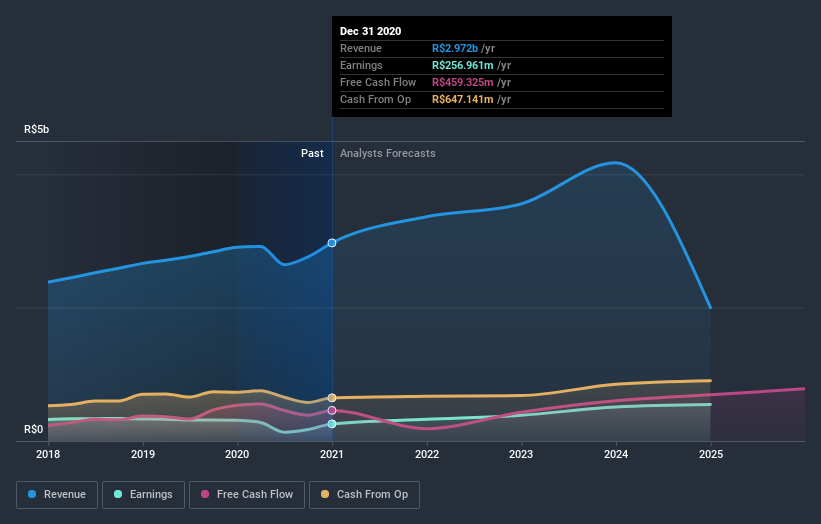Screen dimensions: 821x524
Task: Toggle the Revenue legend button
Action: [x=57, y=495]
